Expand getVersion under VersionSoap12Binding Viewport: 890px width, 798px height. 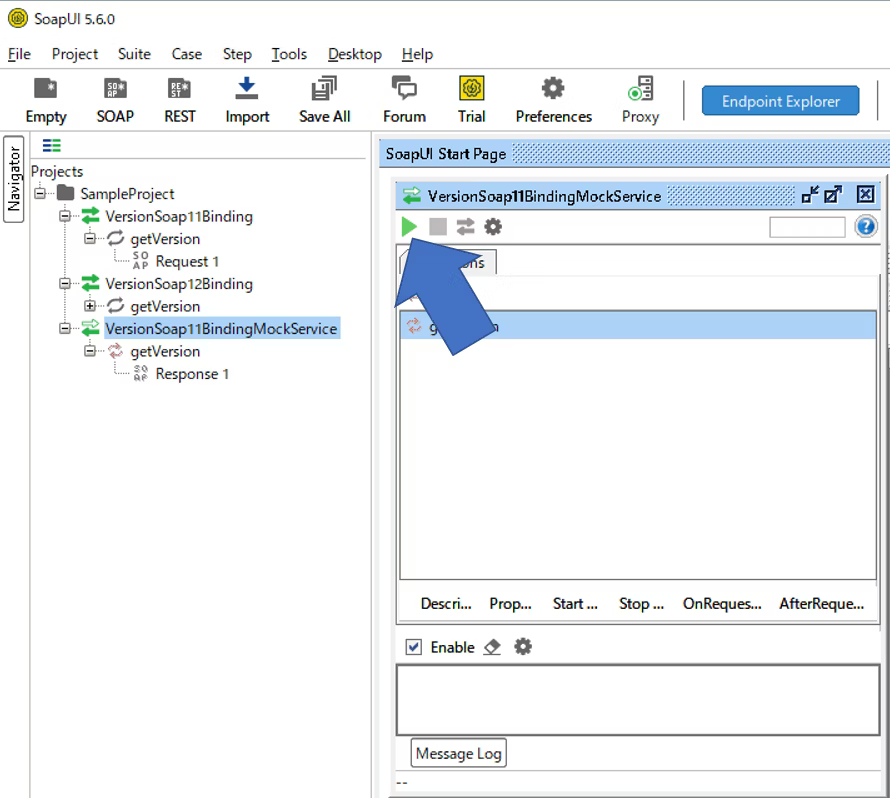90,306
